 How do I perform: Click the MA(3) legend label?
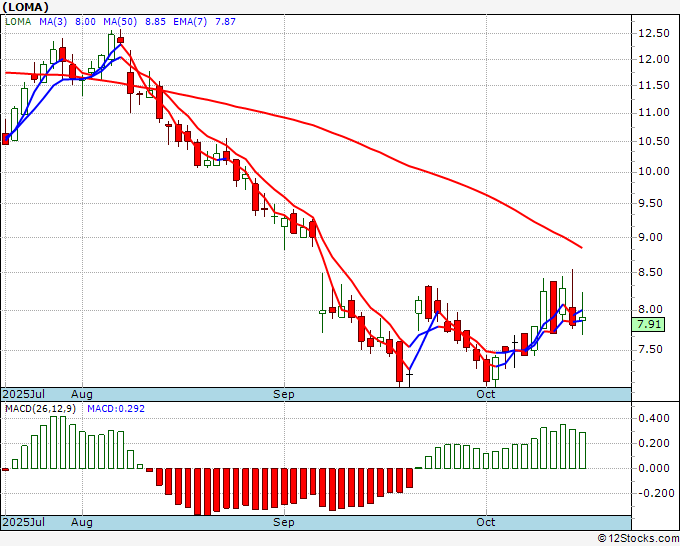(53, 22)
